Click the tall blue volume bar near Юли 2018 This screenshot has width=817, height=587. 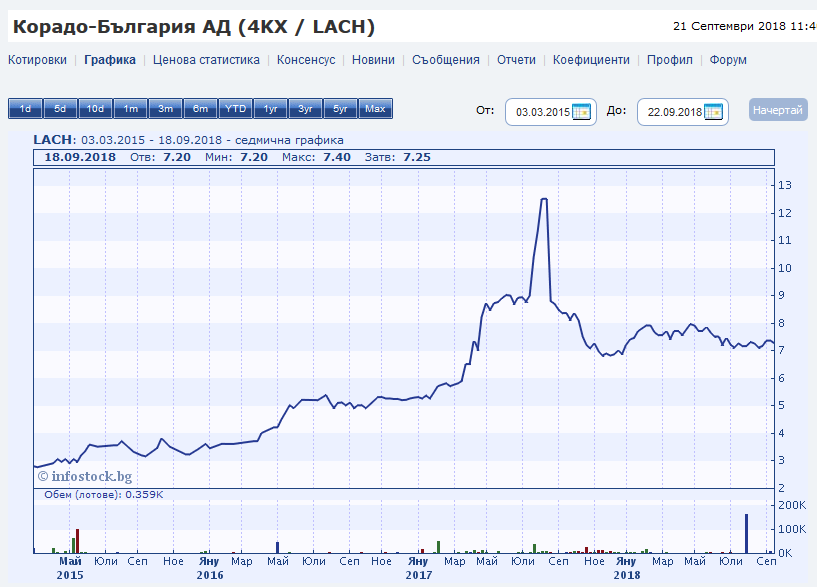[746, 533]
